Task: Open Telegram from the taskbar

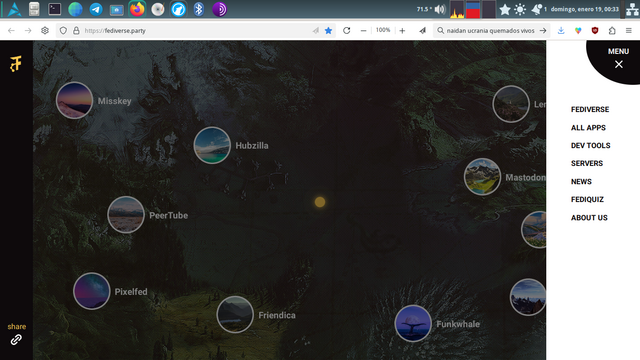Action: pyautogui.click(x=96, y=9)
